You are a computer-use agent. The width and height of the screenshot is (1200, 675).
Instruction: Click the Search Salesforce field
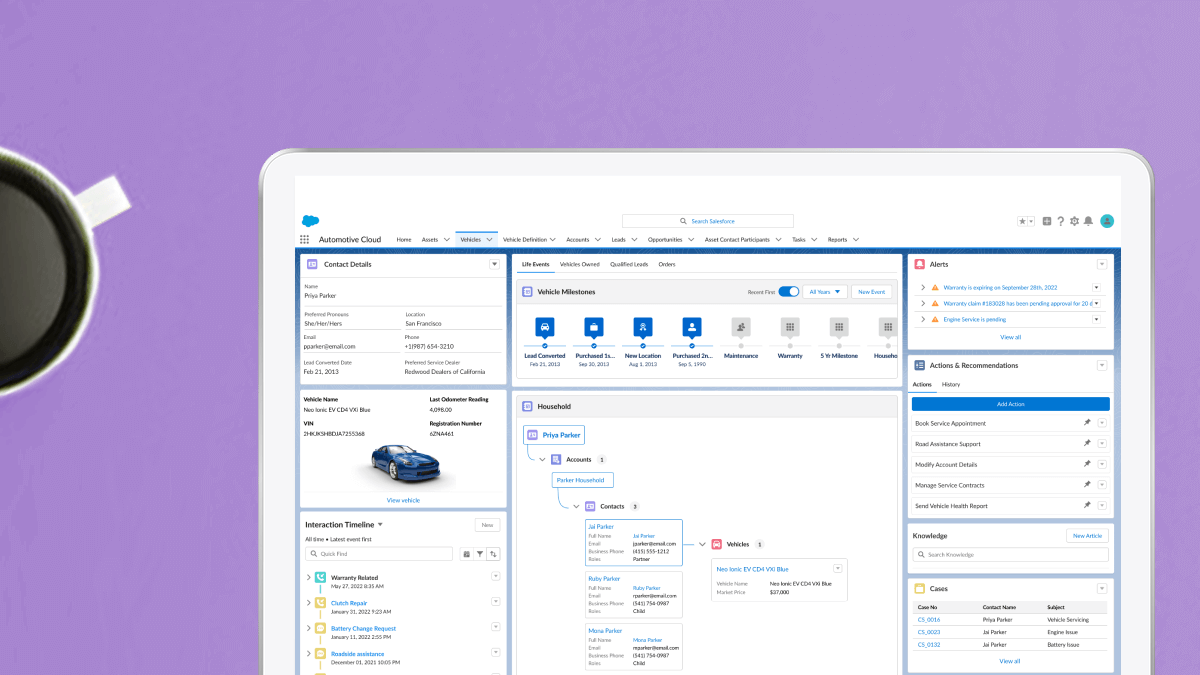(707, 221)
